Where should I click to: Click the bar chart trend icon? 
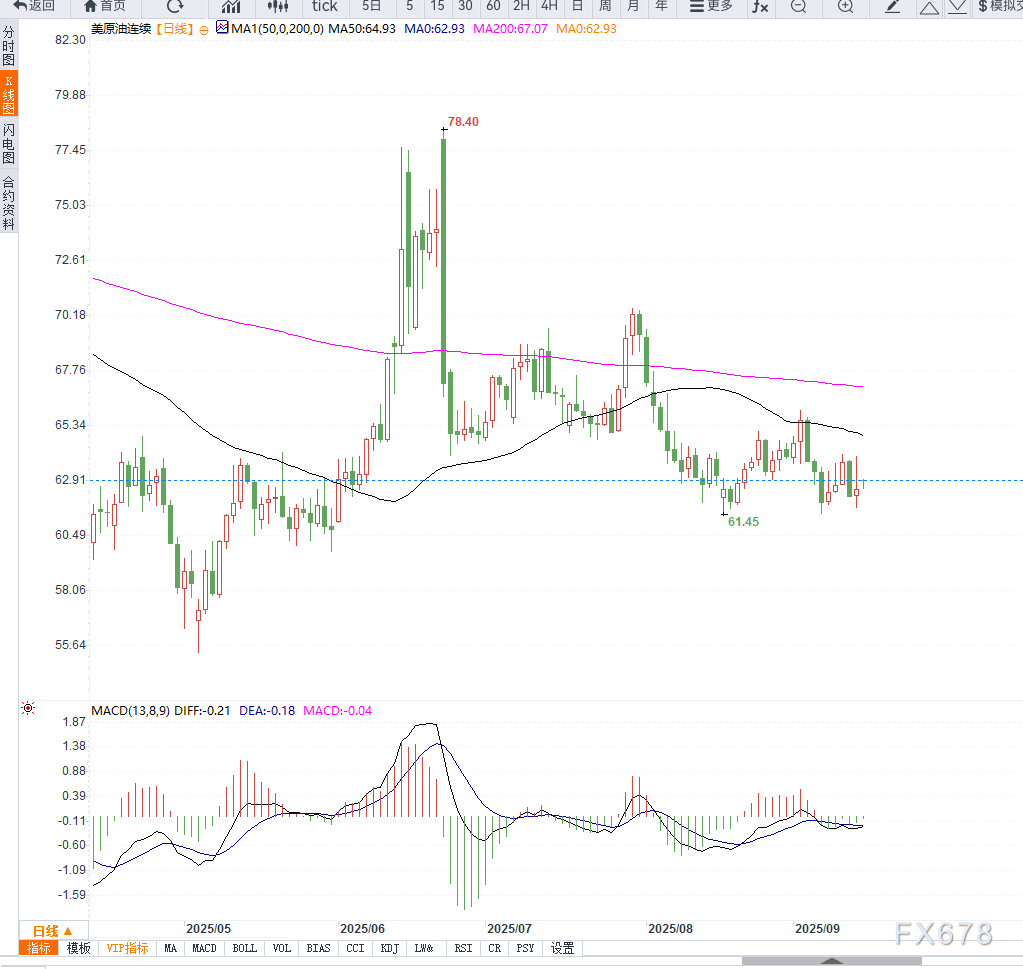pyautogui.click(x=231, y=6)
